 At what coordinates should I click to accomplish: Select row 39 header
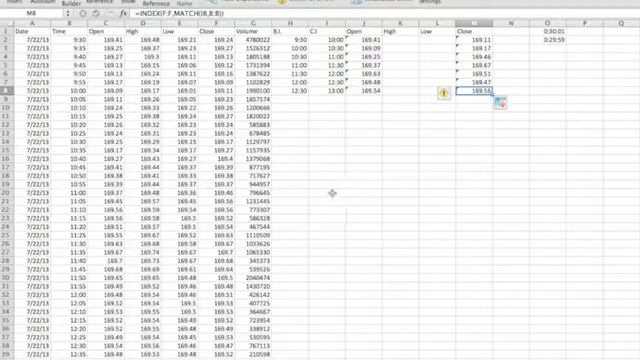7,354
